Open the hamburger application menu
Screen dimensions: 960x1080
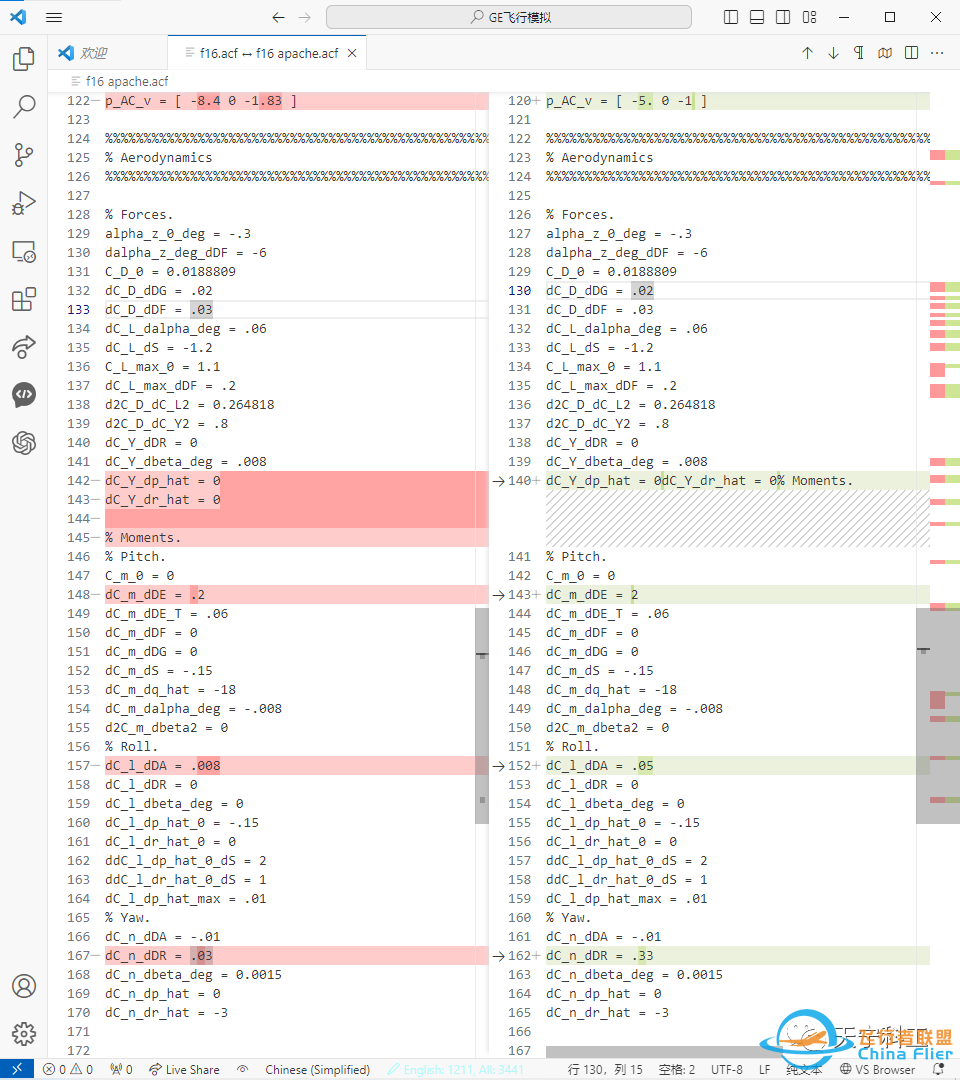click(54, 17)
